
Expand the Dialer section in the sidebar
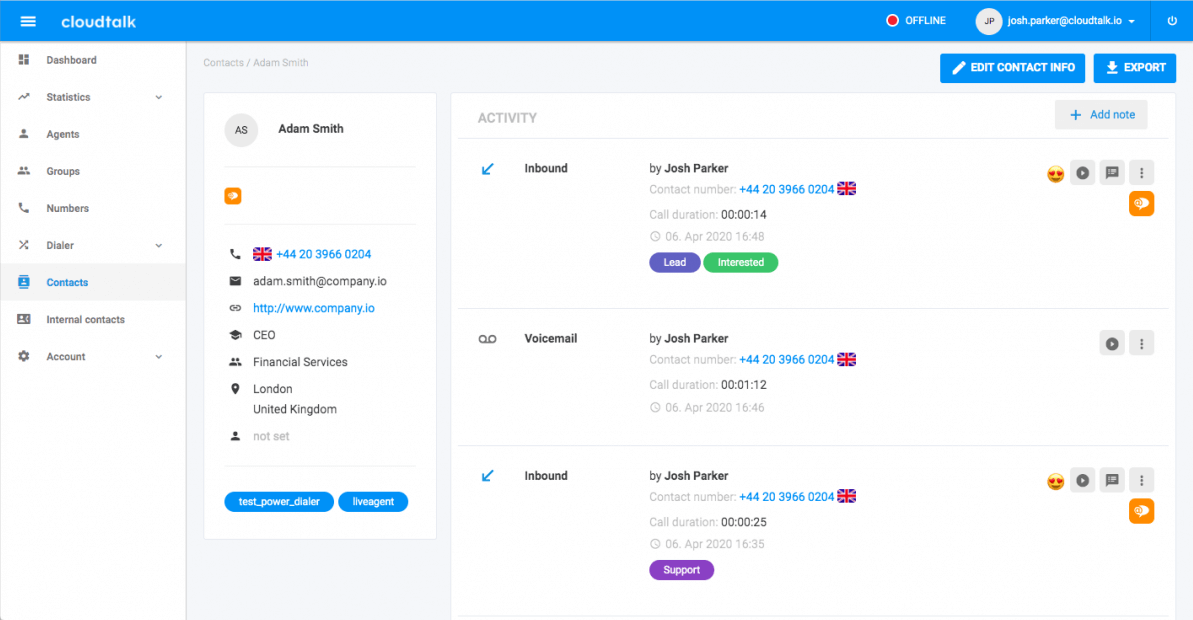pos(93,245)
